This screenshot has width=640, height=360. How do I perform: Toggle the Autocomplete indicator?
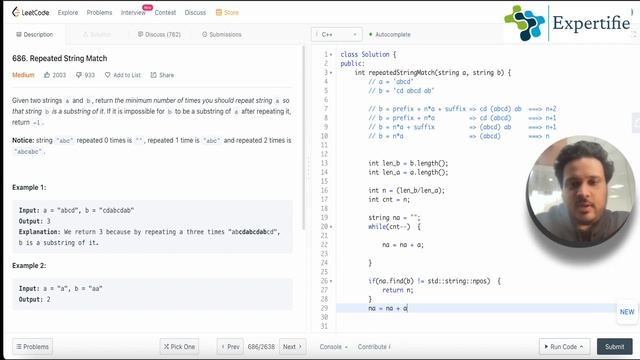(390, 35)
